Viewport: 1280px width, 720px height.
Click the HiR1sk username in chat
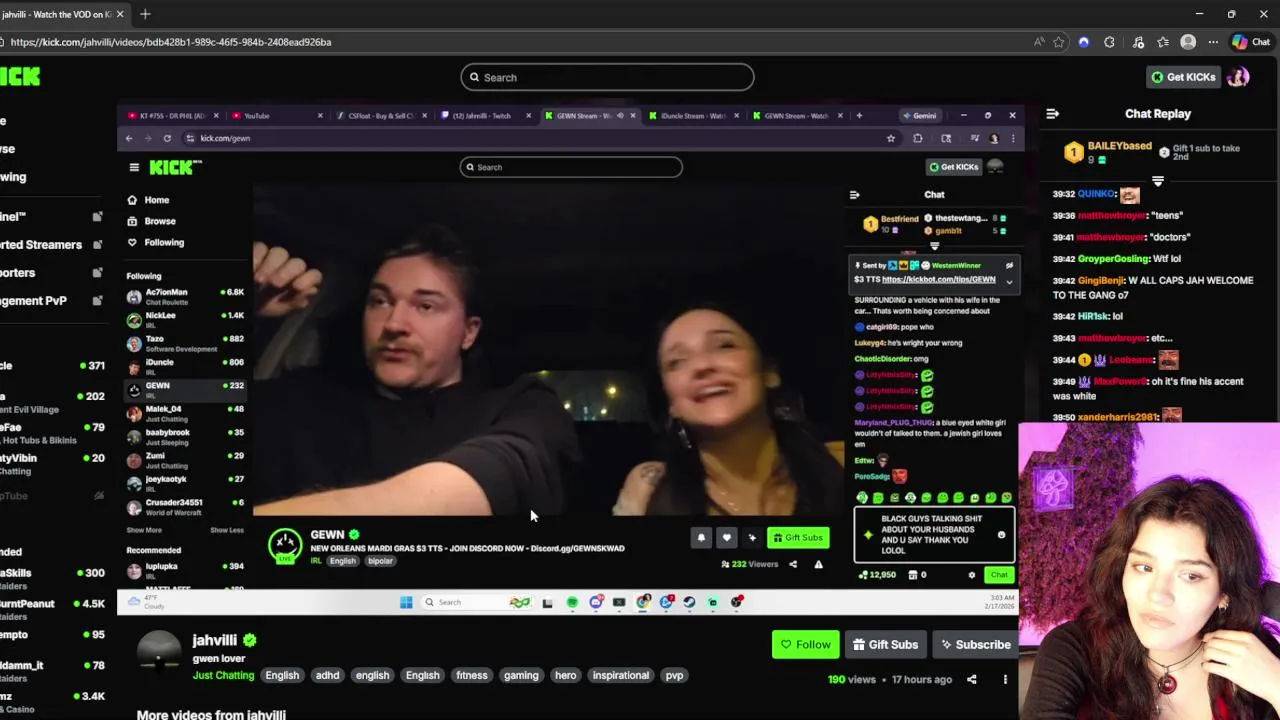pyautogui.click(x=1094, y=316)
